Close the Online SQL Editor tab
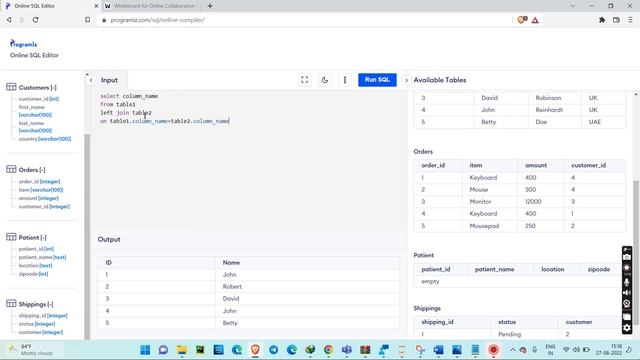Screen dimensions: 640x360 point(96,6)
